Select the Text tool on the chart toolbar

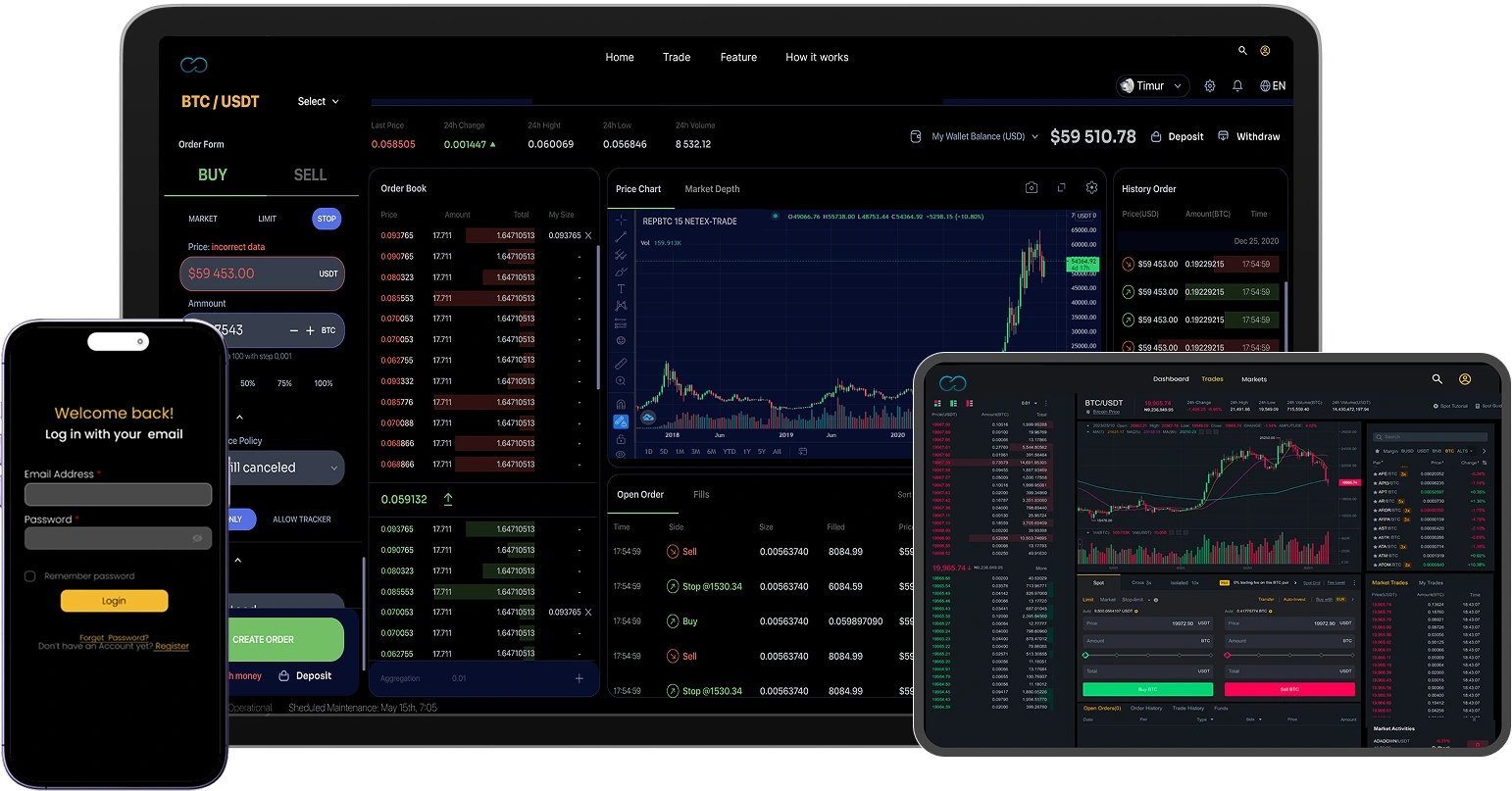621,289
